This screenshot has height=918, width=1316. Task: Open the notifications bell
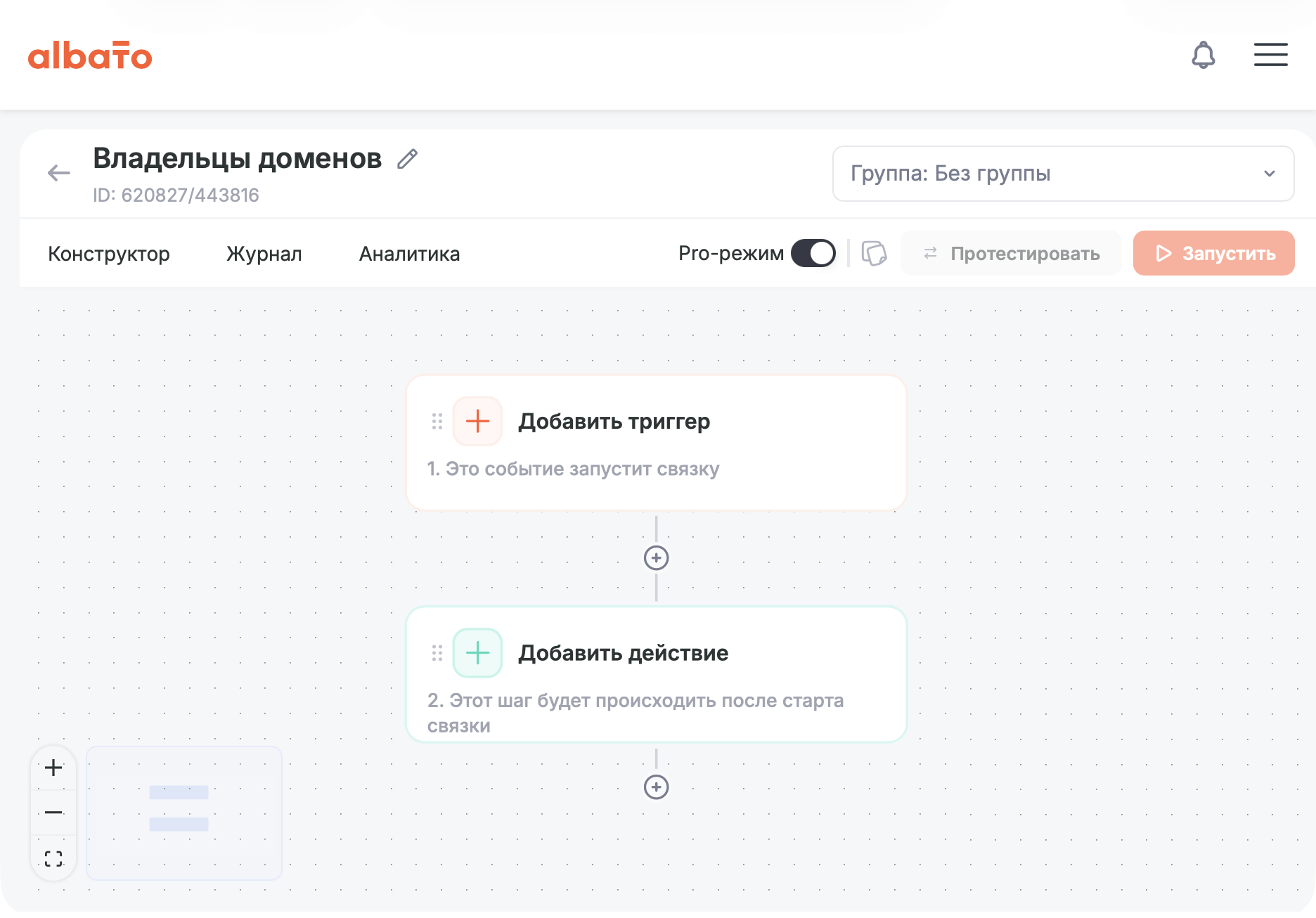click(x=1204, y=55)
